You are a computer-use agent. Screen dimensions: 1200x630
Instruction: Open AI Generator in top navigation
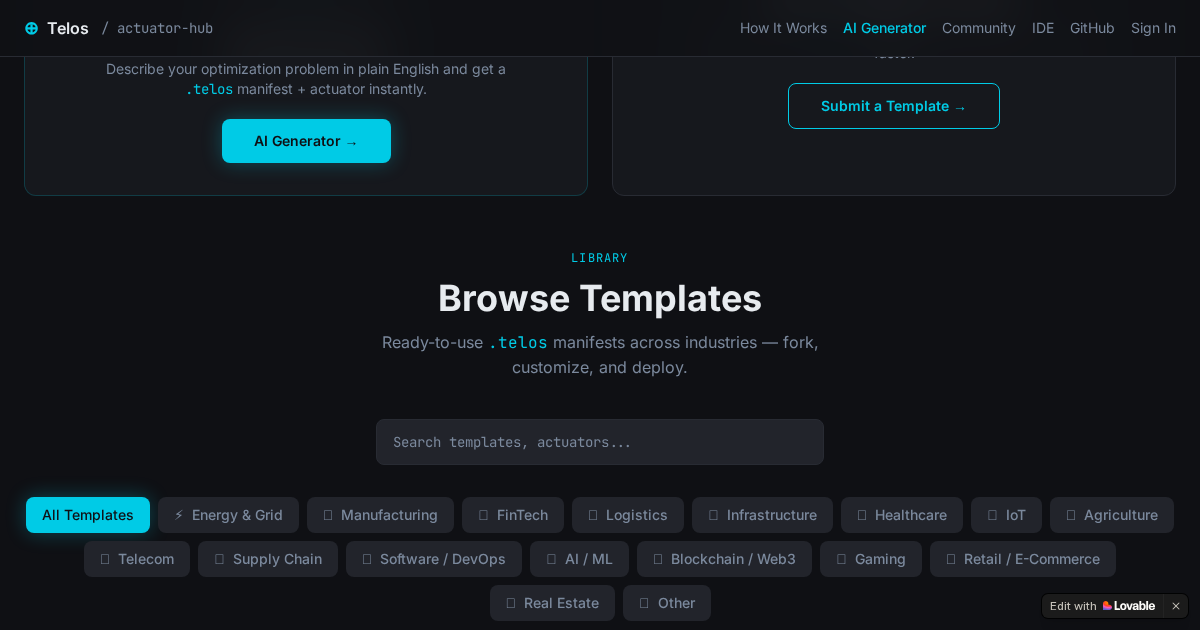pos(884,28)
